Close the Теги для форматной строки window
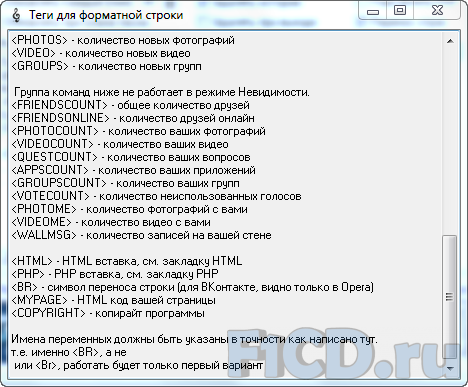The height and width of the screenshot is (387, 468). (437, 11)
